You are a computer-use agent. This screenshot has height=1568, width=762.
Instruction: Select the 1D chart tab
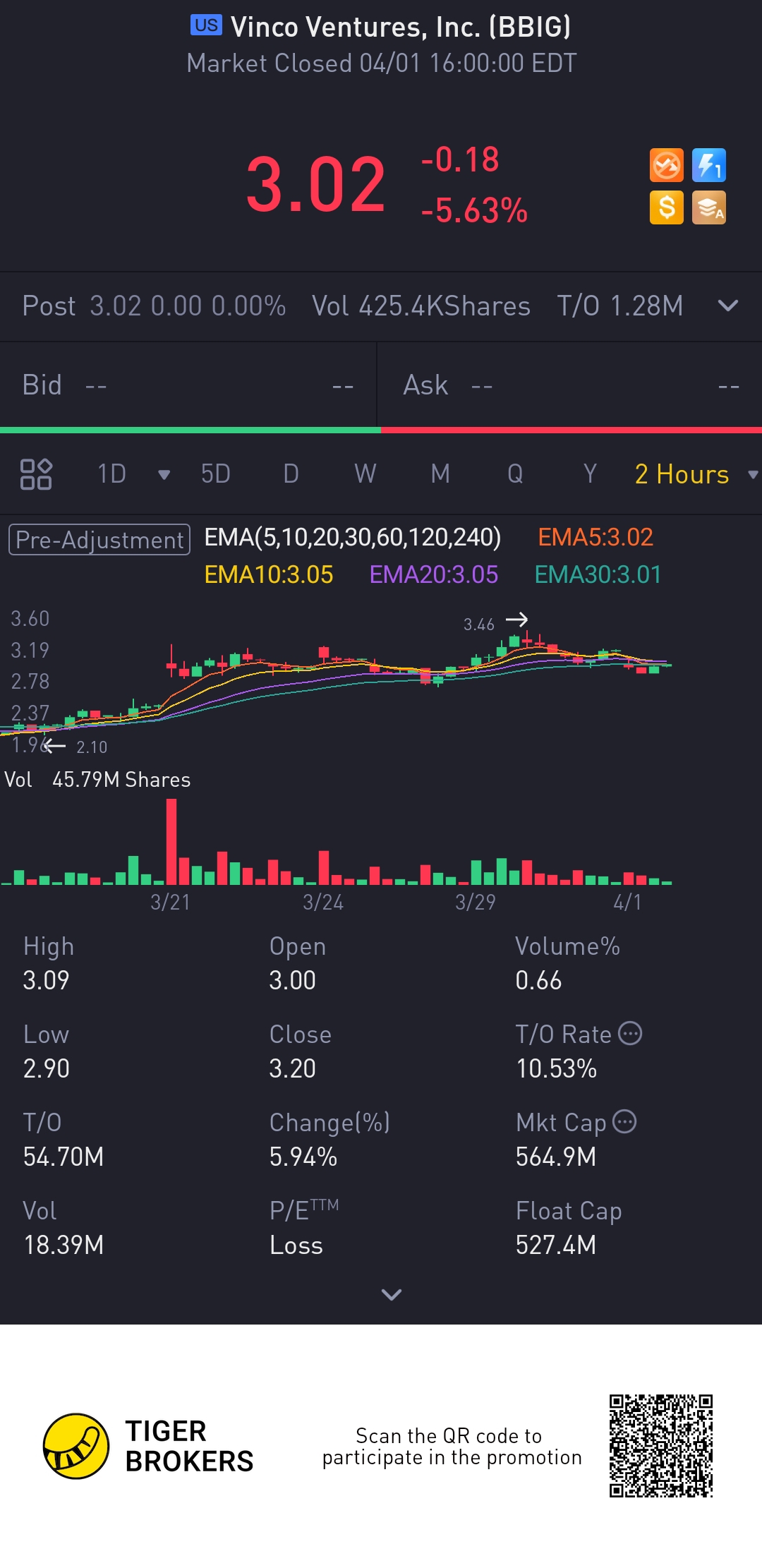[x=111, y=474]
